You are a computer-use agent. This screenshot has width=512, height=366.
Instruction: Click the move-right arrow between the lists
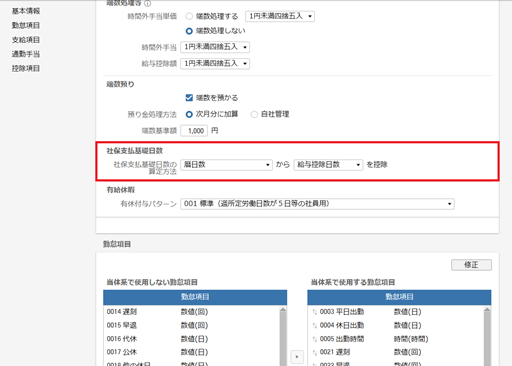click(x=297, y=357)
